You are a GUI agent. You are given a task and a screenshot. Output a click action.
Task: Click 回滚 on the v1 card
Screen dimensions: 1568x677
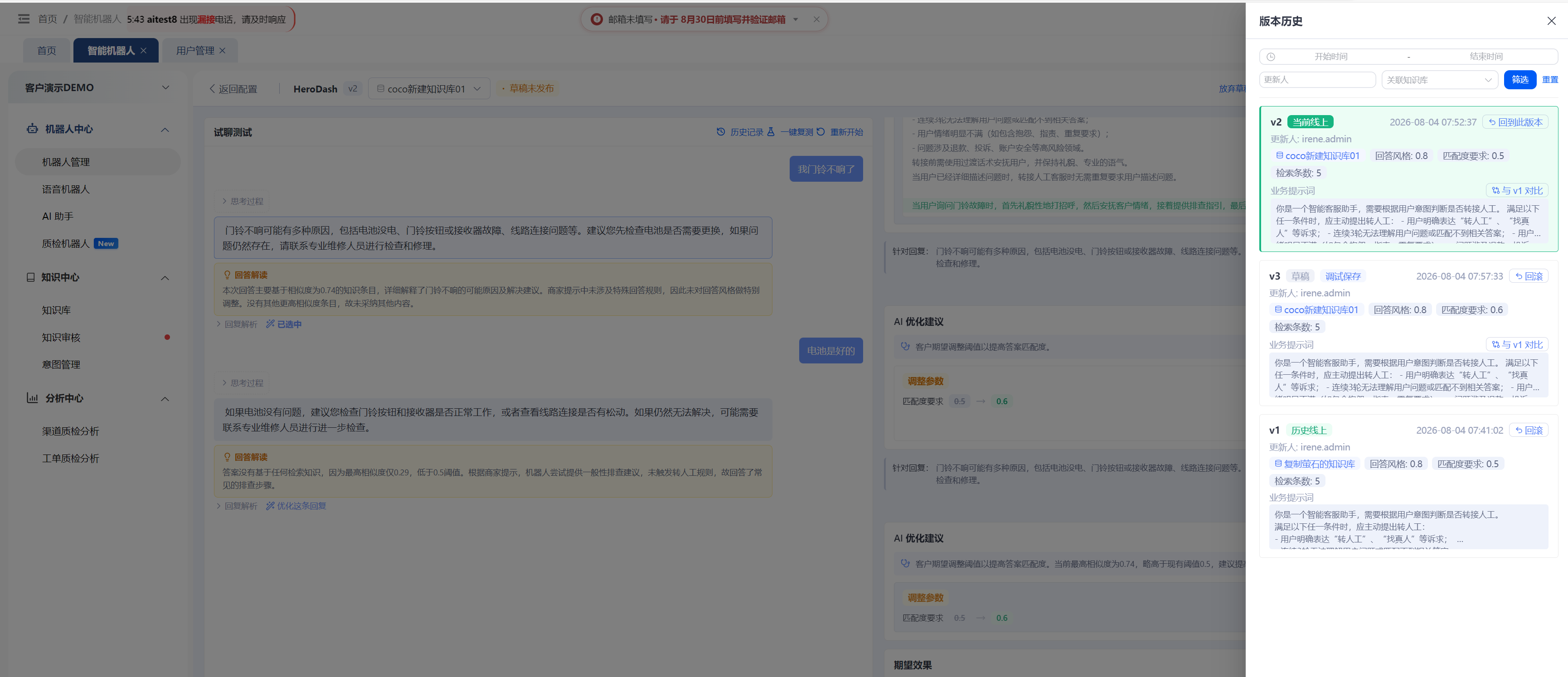[1529, 430]
